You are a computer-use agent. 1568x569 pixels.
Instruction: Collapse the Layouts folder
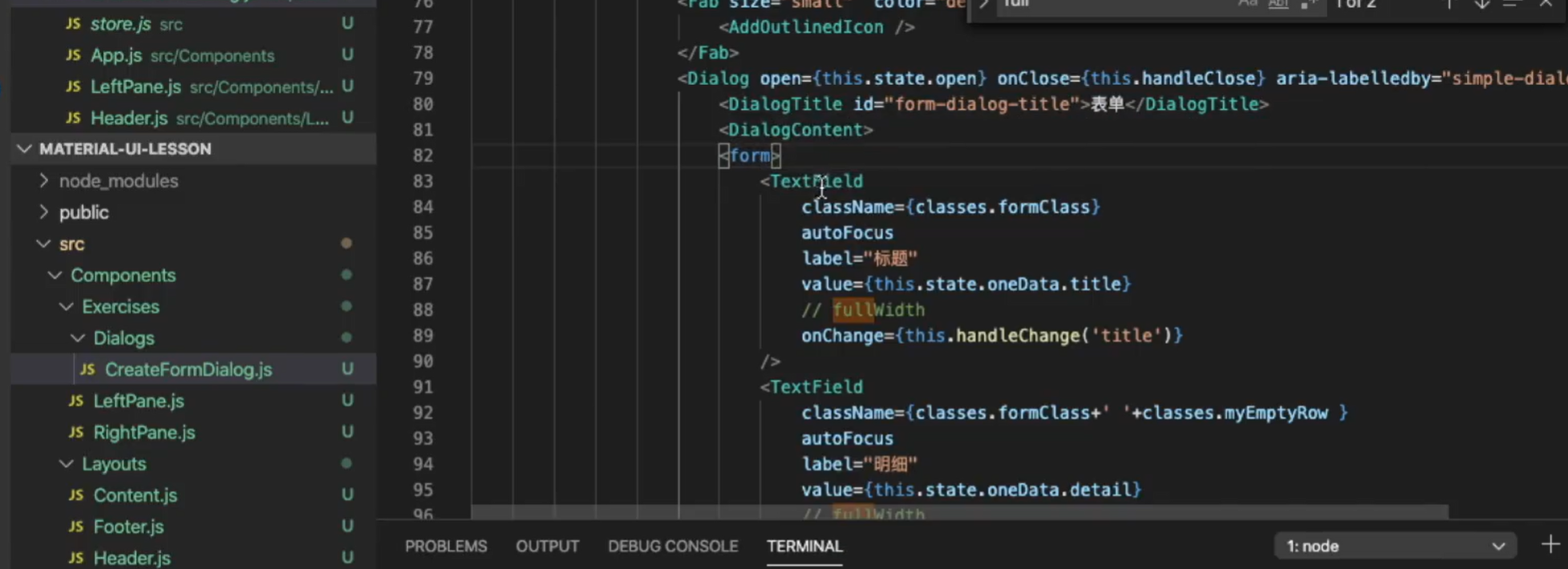coord(66,464)
